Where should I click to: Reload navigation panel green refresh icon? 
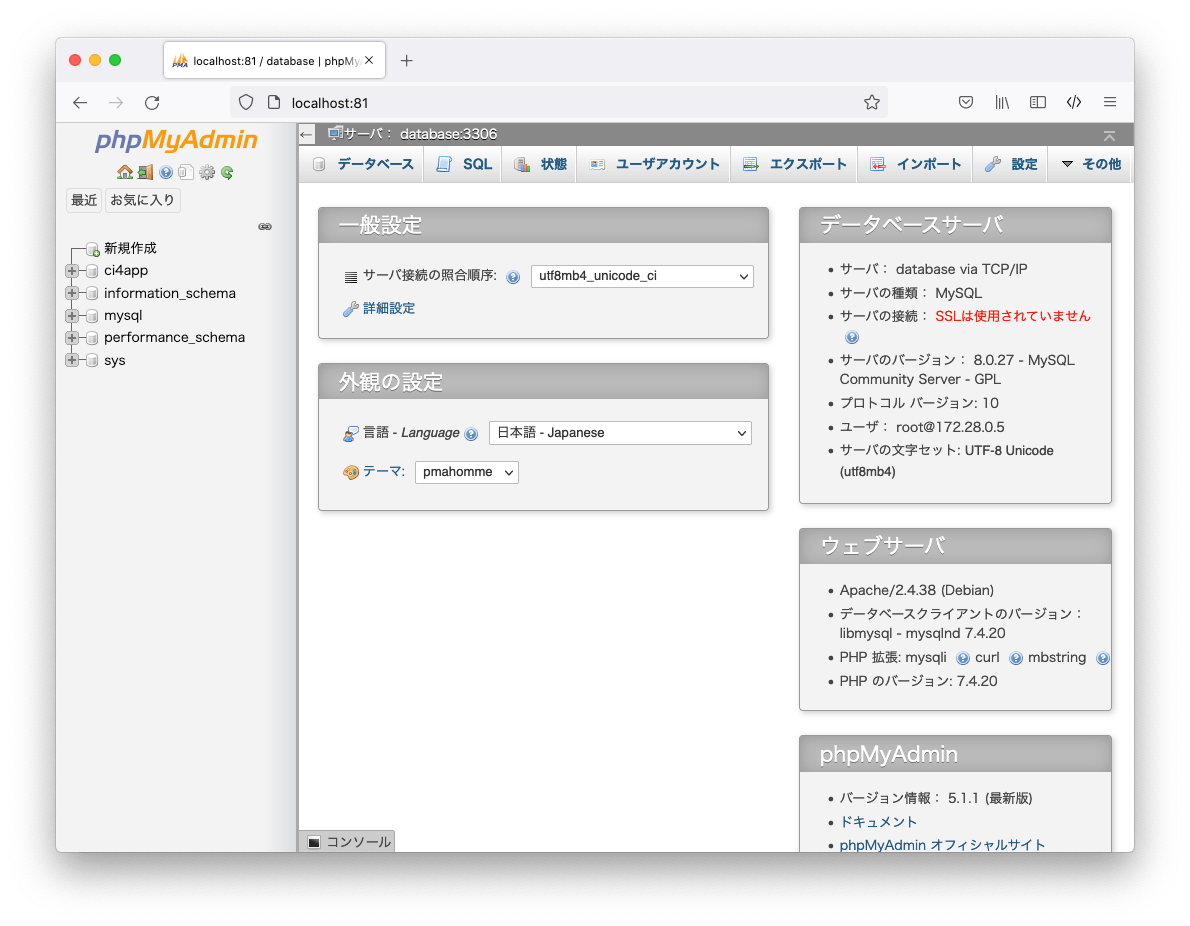point(227,172)
